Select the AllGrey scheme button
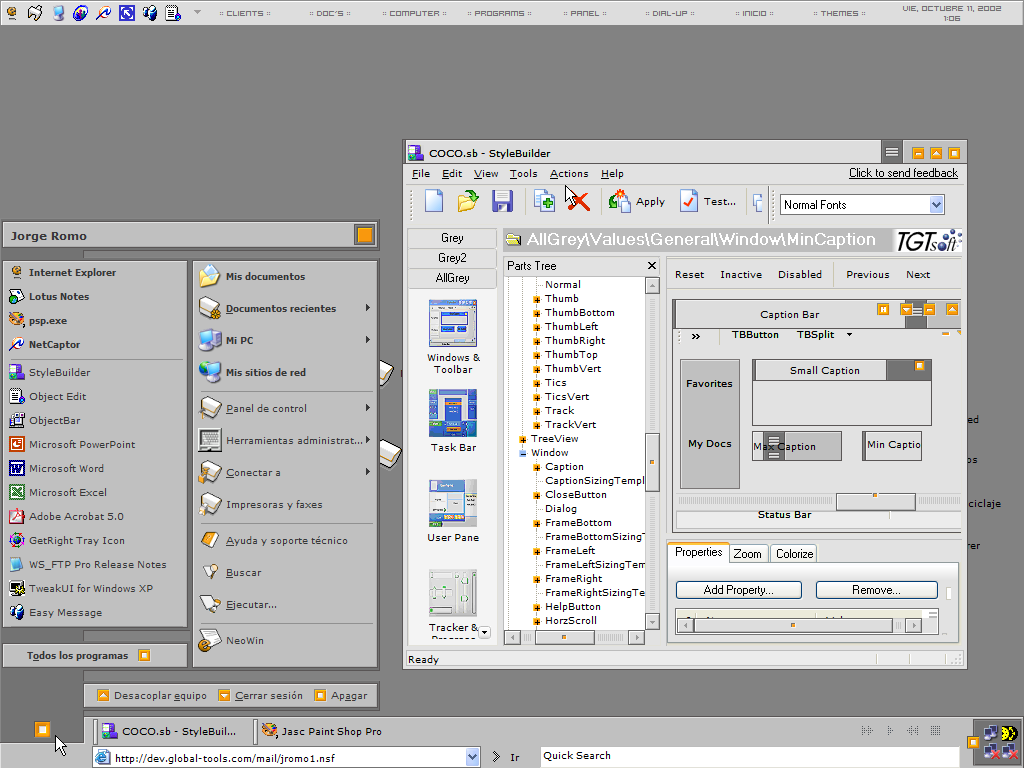The width and height of the screenshot is (1024, 768). click(452, 278)
